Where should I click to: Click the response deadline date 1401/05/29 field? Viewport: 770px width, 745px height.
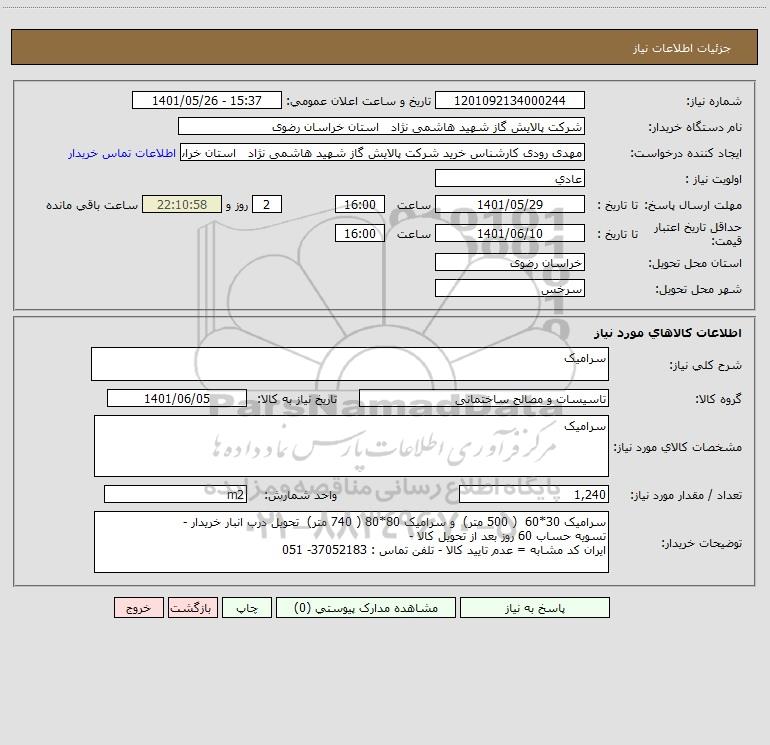tap(510, 204)
